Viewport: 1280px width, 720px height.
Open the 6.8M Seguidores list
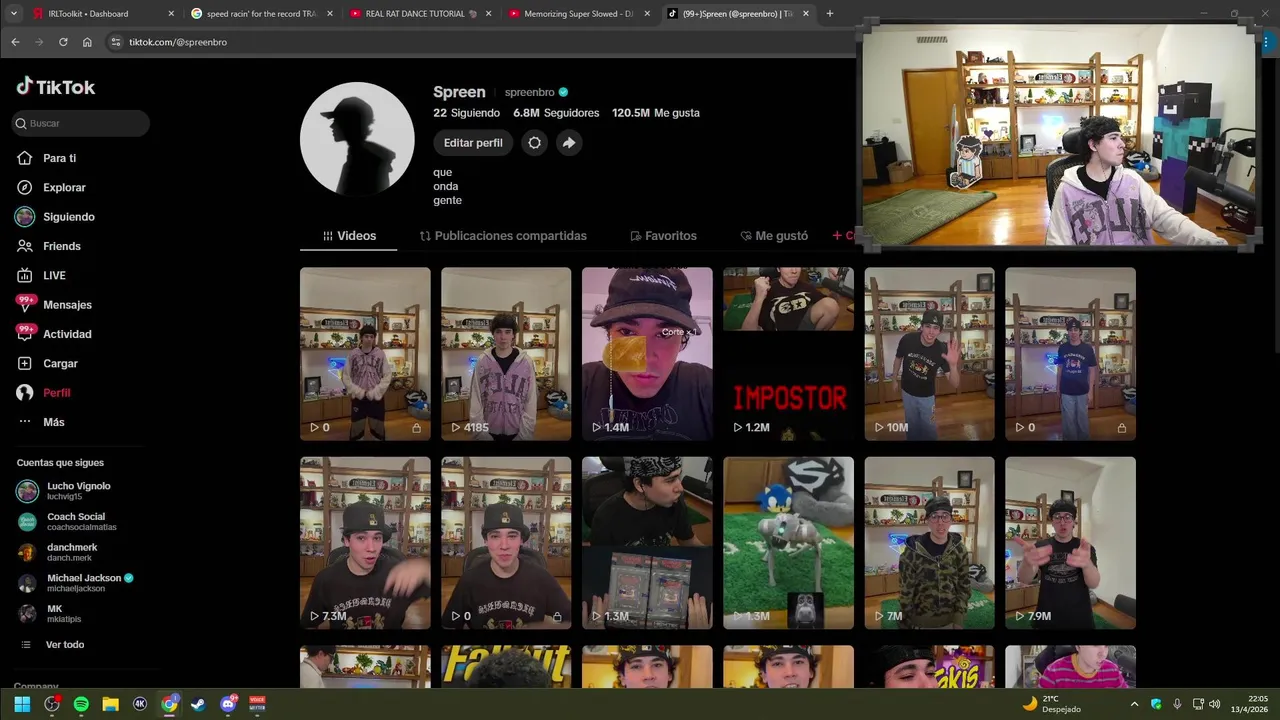click(556, 113)
